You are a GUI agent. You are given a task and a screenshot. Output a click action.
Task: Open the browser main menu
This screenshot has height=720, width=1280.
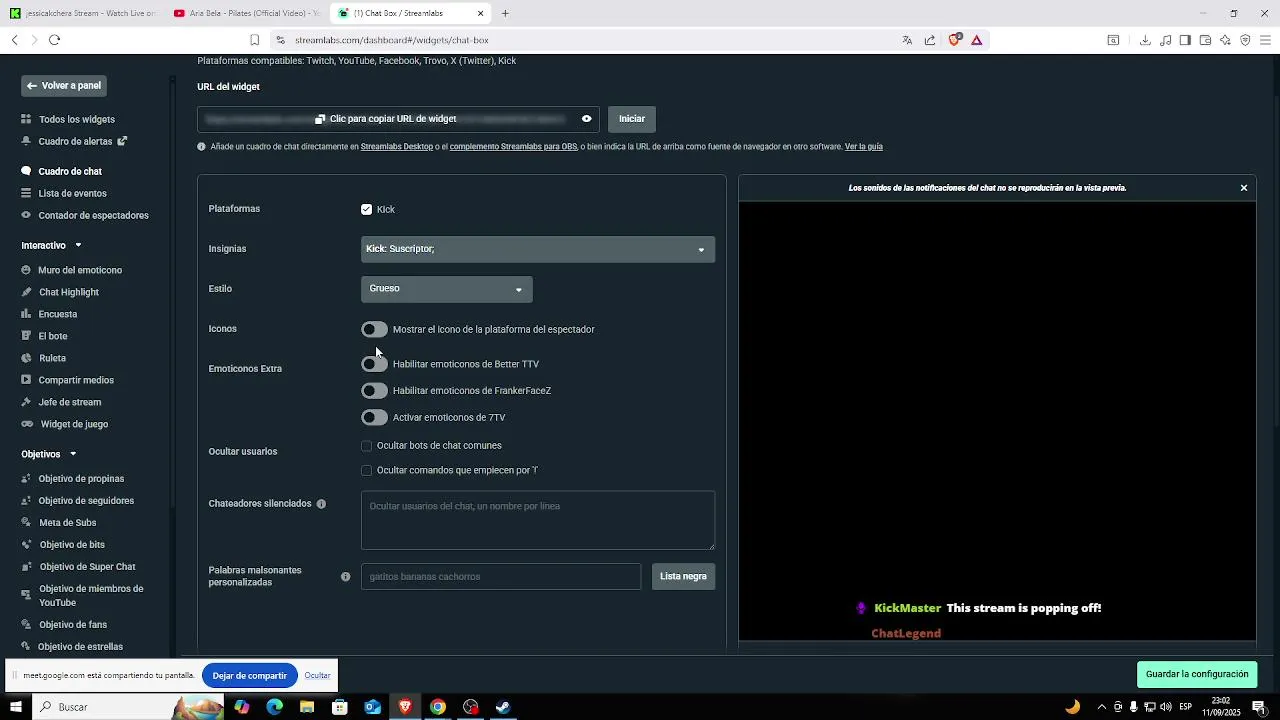click(1265, 40)
